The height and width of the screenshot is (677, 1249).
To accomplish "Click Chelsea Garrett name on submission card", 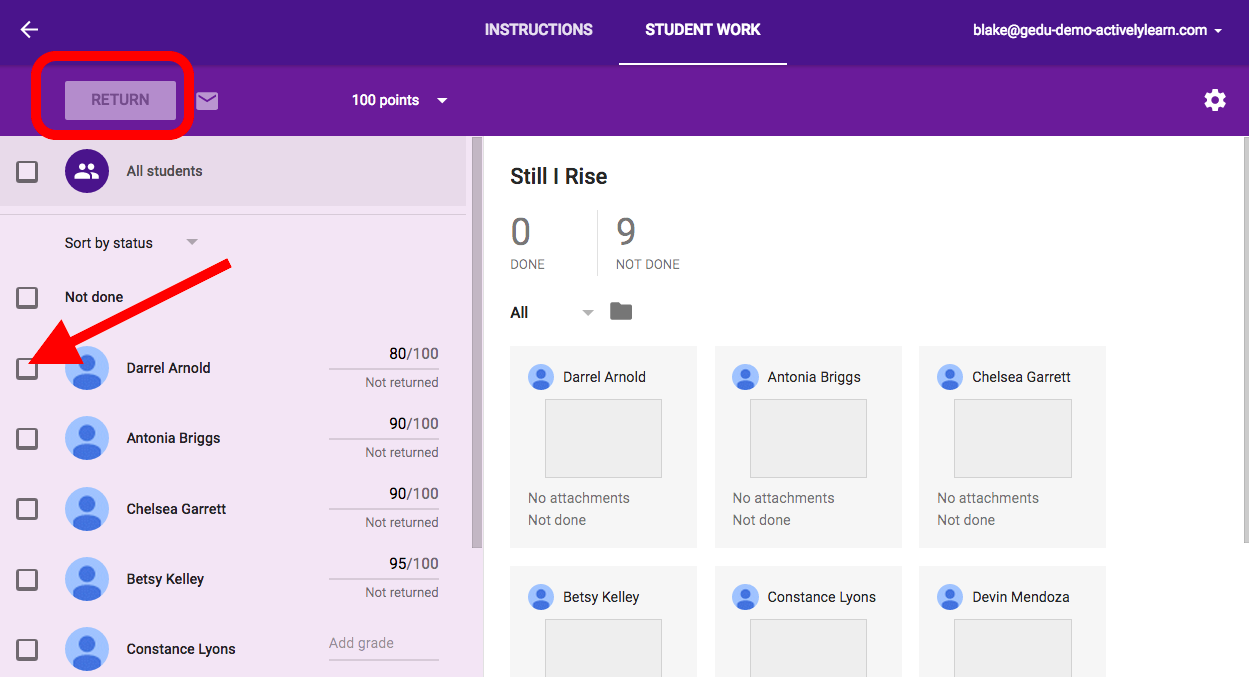I will [x=1021, y=377].
